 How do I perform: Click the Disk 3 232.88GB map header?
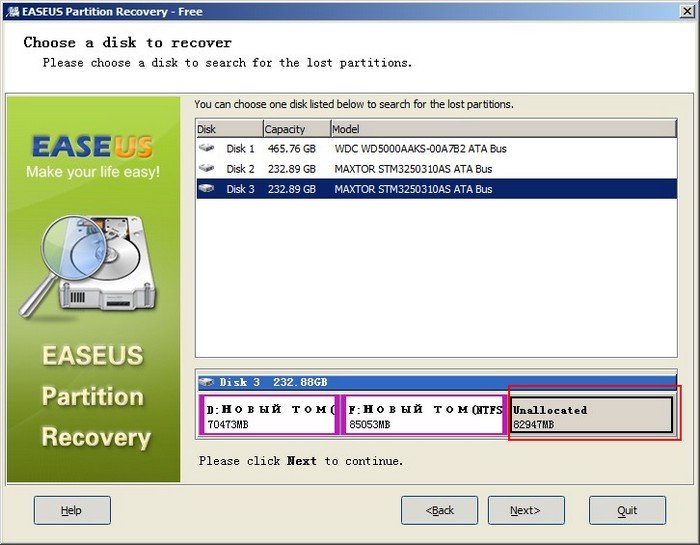(437, 382)
